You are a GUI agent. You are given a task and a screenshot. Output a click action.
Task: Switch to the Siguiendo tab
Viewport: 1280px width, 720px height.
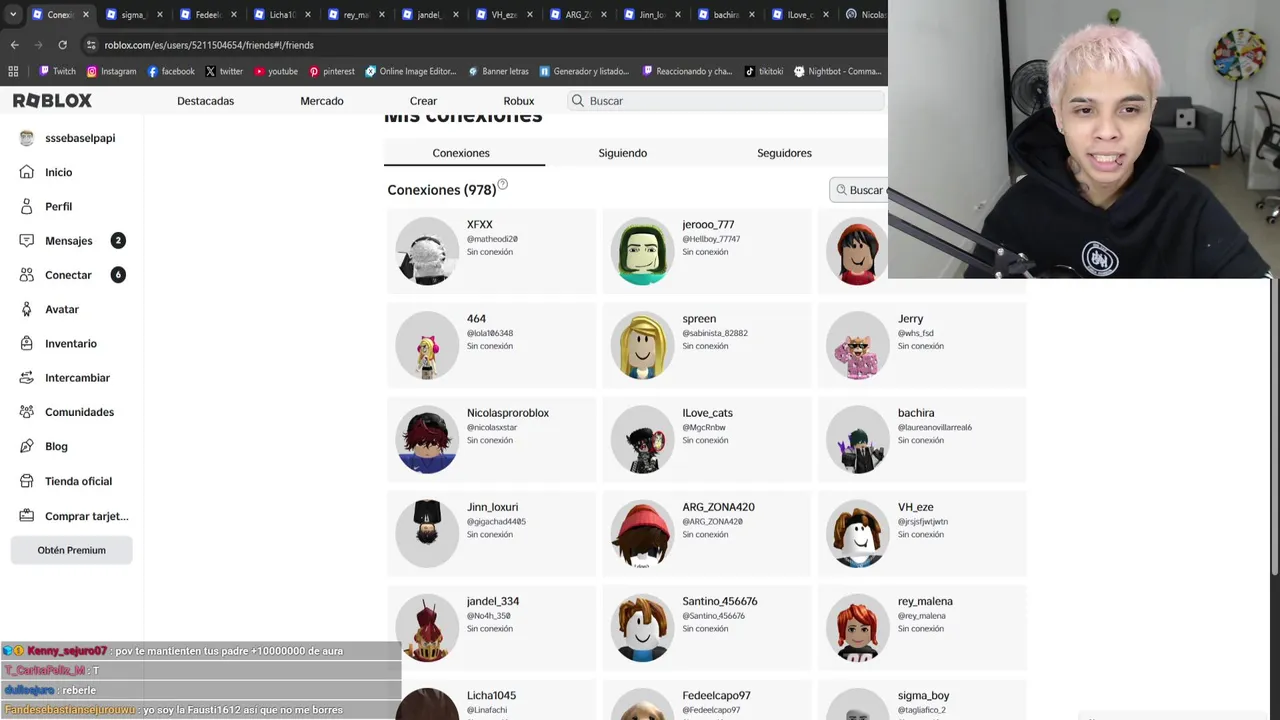[x=622, y=153]
